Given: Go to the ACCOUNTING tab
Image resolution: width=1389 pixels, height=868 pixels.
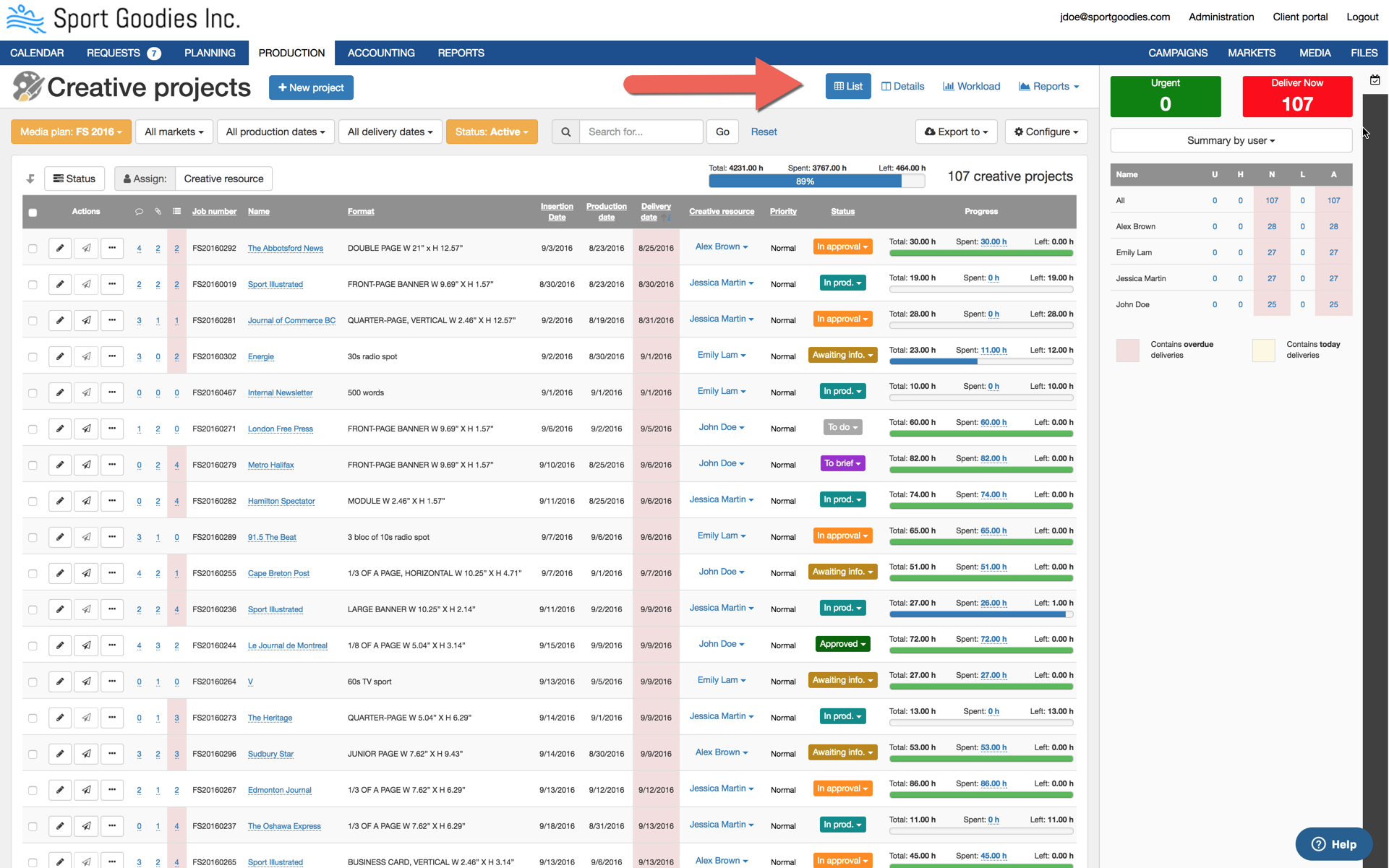Looking at the screenshot, I should (381, 53).
